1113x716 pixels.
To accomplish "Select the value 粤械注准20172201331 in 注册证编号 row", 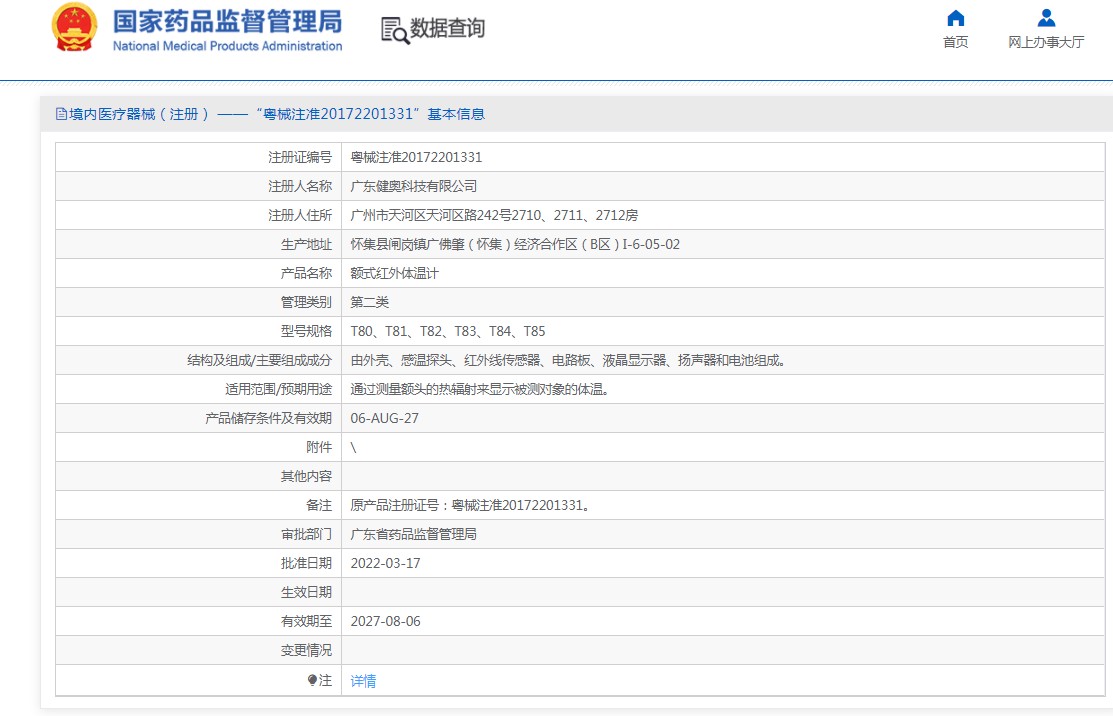I will 416,157.
